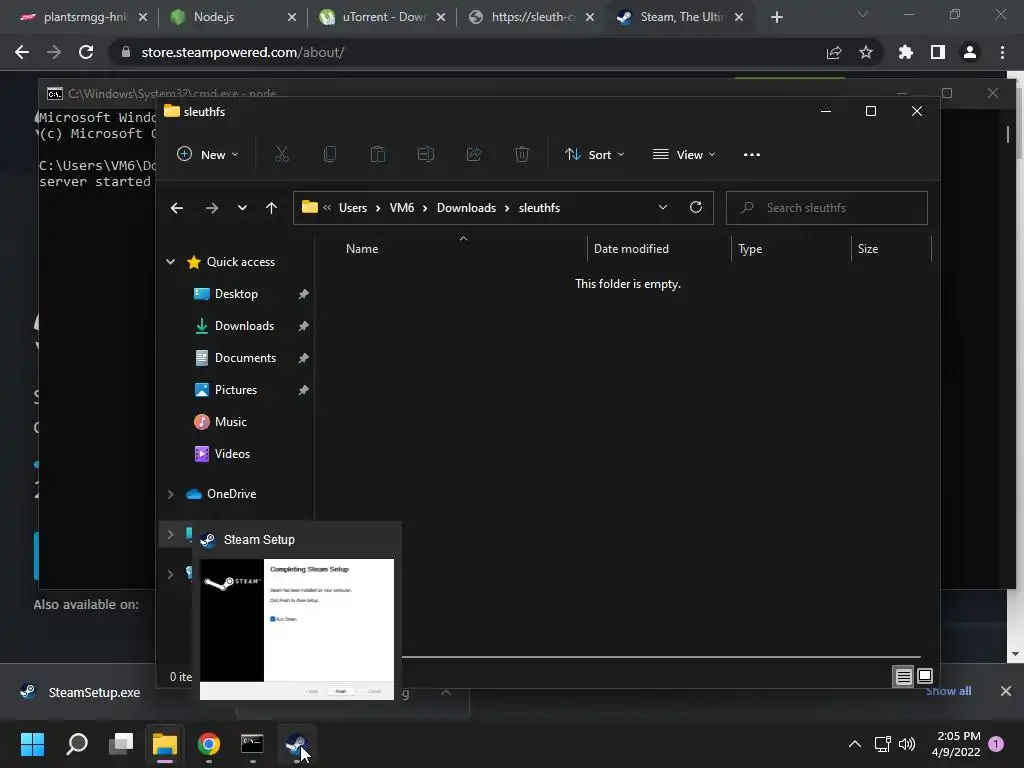Close the Steam browser tab
1024x768 pixels.
pos(739,17)
